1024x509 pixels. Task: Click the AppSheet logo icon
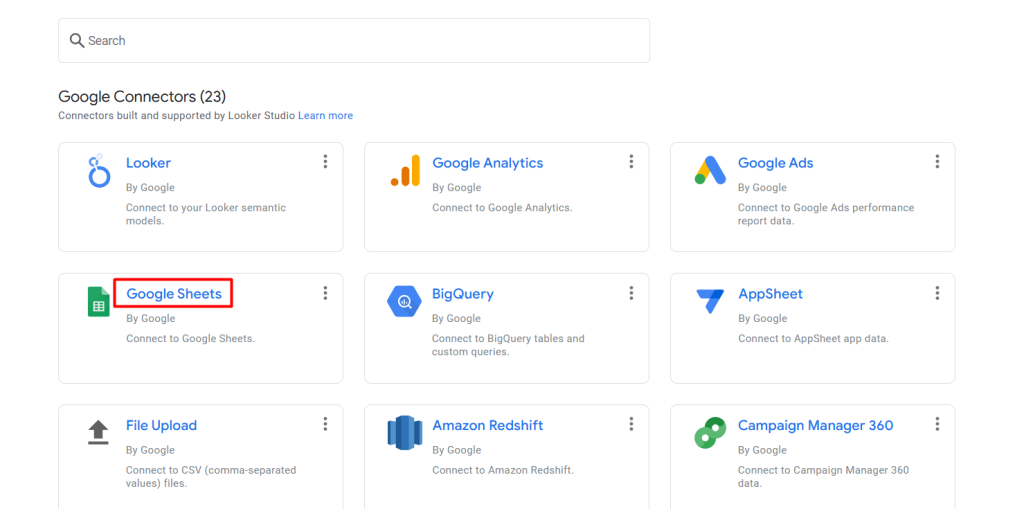(x=710, y=302)
